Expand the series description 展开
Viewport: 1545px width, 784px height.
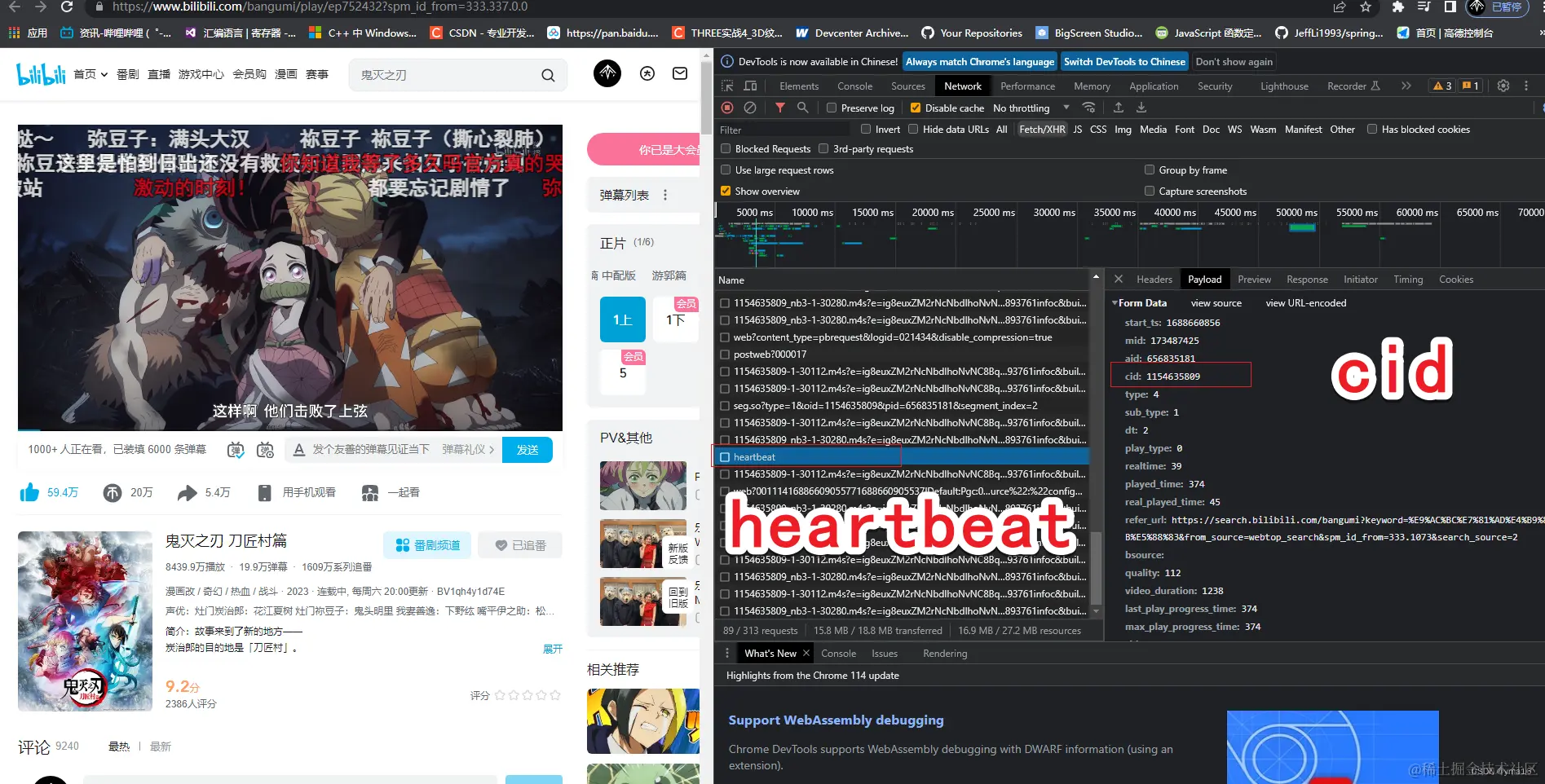tap(553, 649)
